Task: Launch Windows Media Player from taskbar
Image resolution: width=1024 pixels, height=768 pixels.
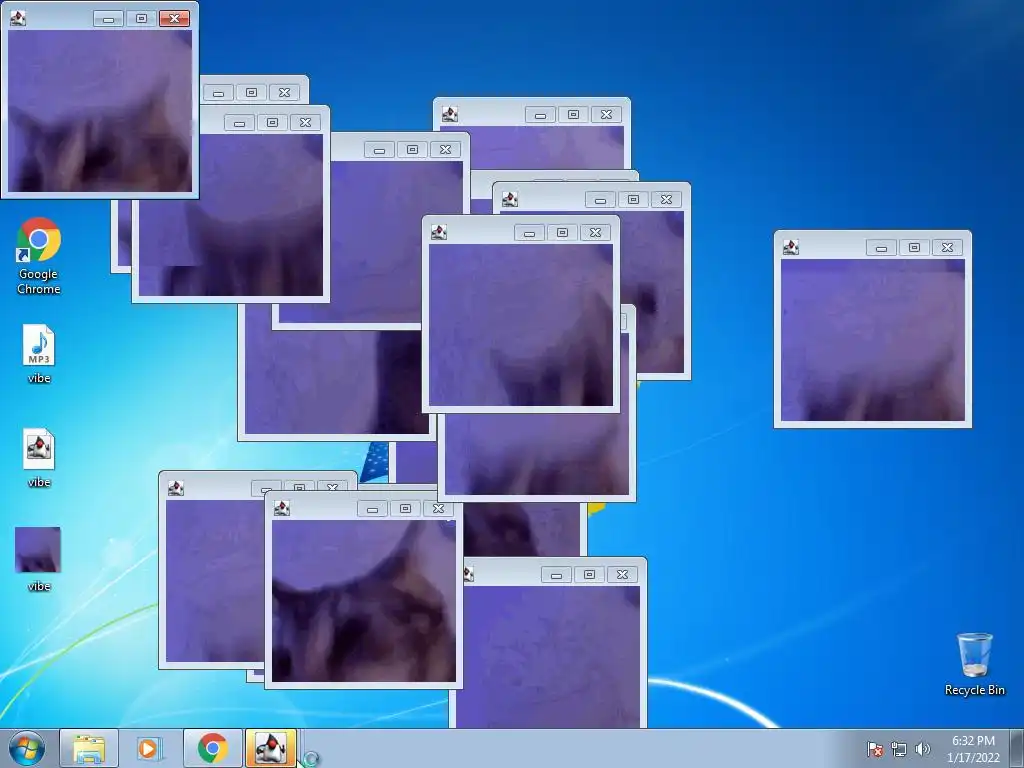Action: (x=150, y=748)
